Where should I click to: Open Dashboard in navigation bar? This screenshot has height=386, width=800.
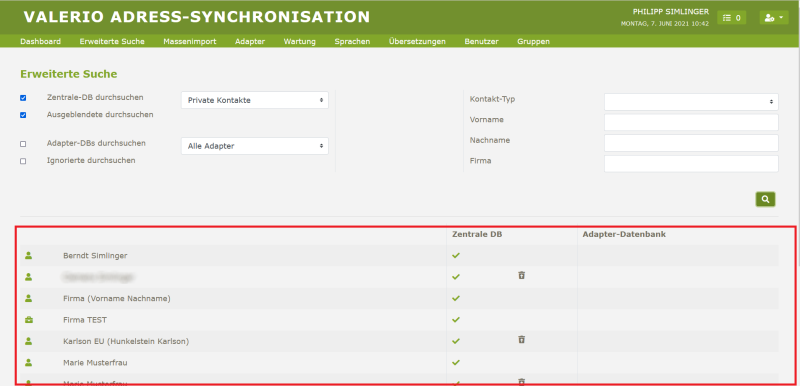[x=41, y=42]
